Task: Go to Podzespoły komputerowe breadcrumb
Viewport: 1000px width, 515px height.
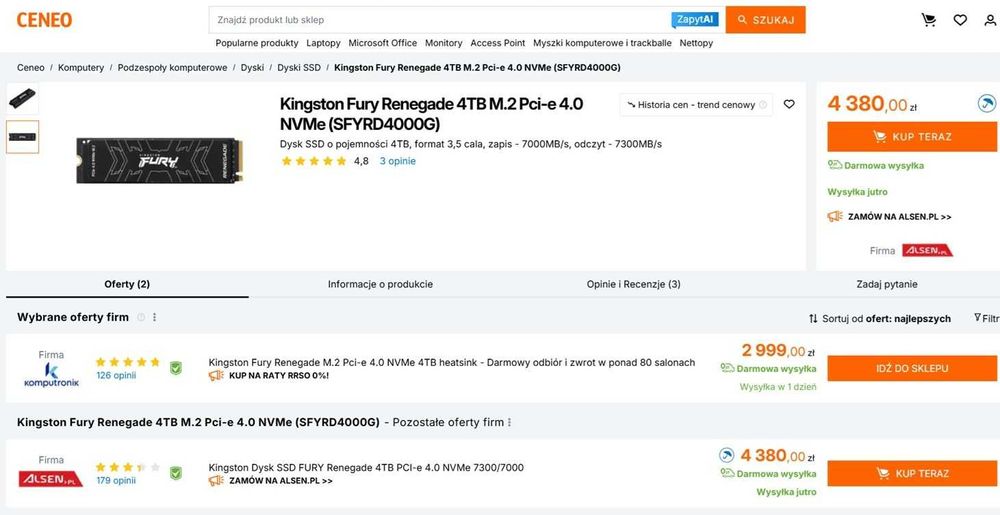Action: pyautogui.click(x=172, y=68)
